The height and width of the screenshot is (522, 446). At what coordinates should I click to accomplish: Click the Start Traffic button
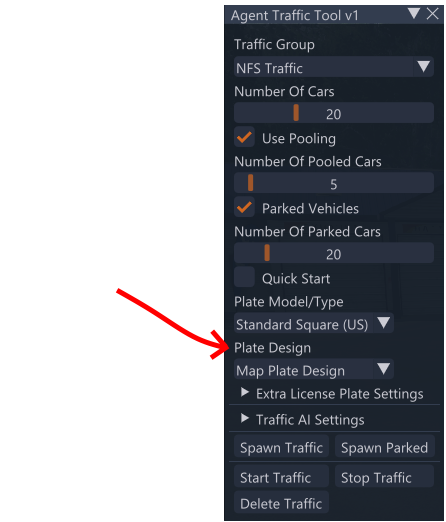[x=281, y=476]
